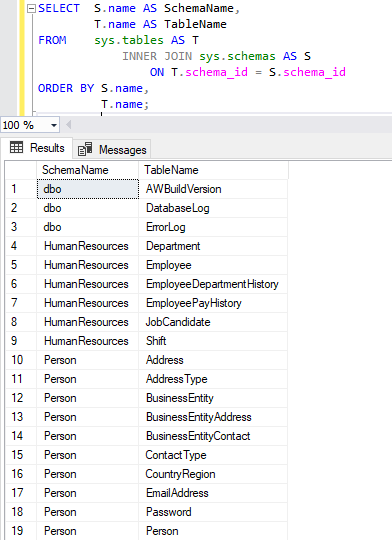Click T.schema_id in the ON clause
Viewport: 392px width, 540px height.
(209, 72)
